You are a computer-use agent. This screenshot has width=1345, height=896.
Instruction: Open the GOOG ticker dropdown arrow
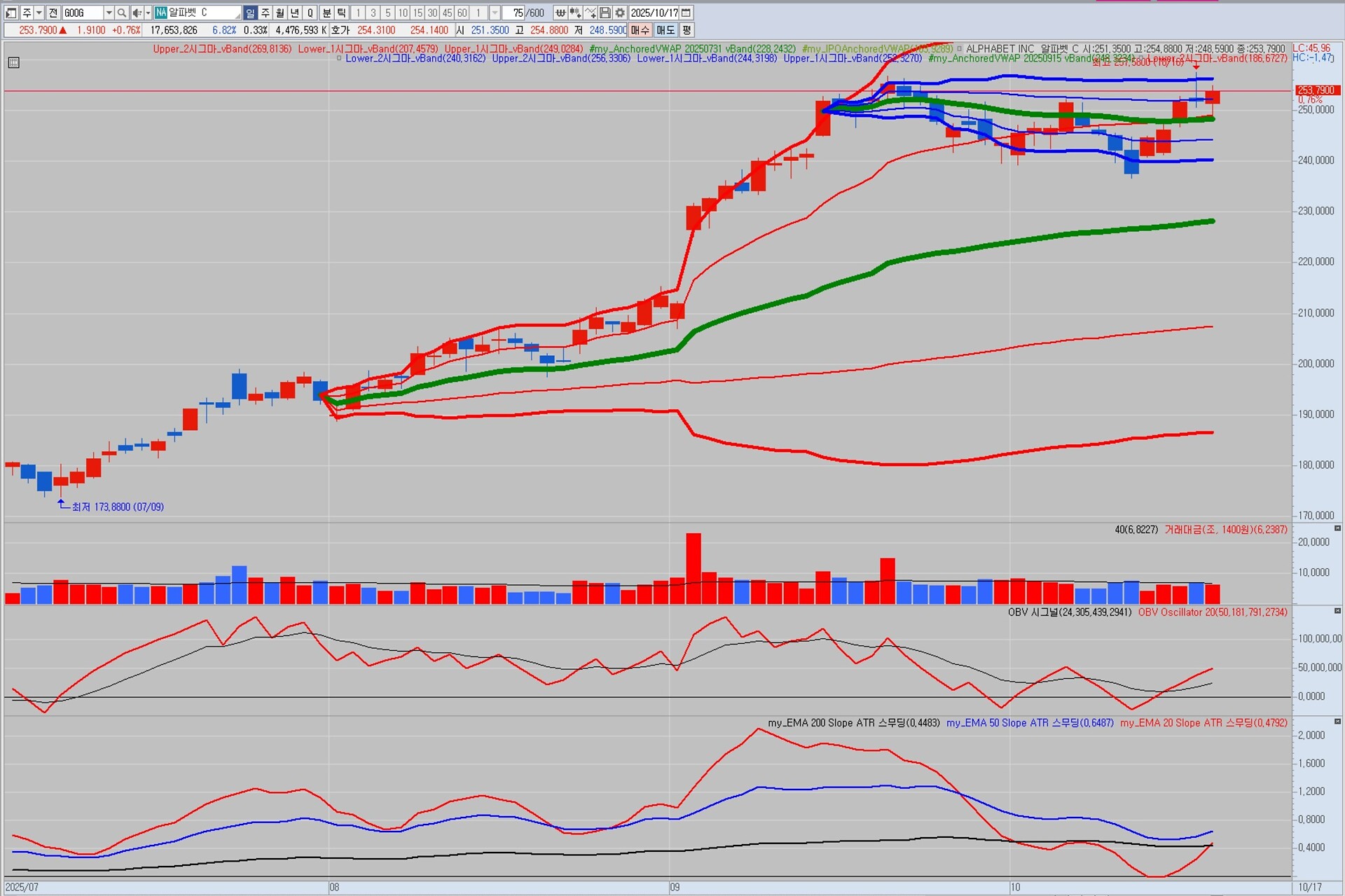pyautogui.click(x=109, y=13)
